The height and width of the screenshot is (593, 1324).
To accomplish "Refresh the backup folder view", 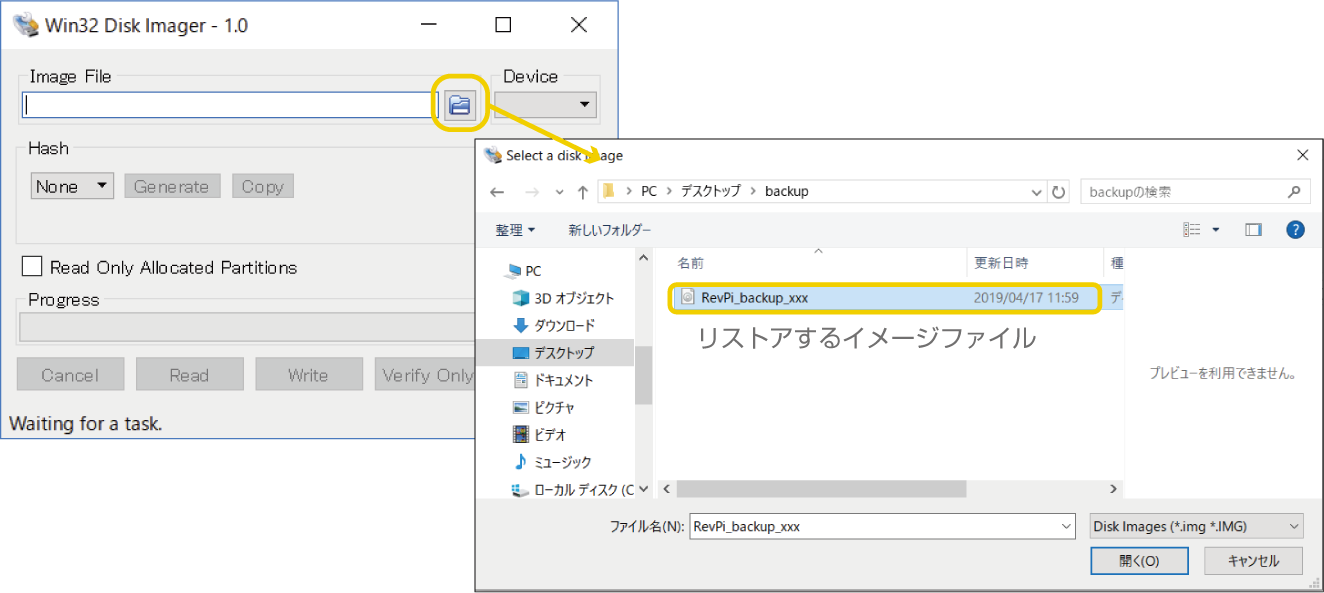I will (x=1059, y=191).
